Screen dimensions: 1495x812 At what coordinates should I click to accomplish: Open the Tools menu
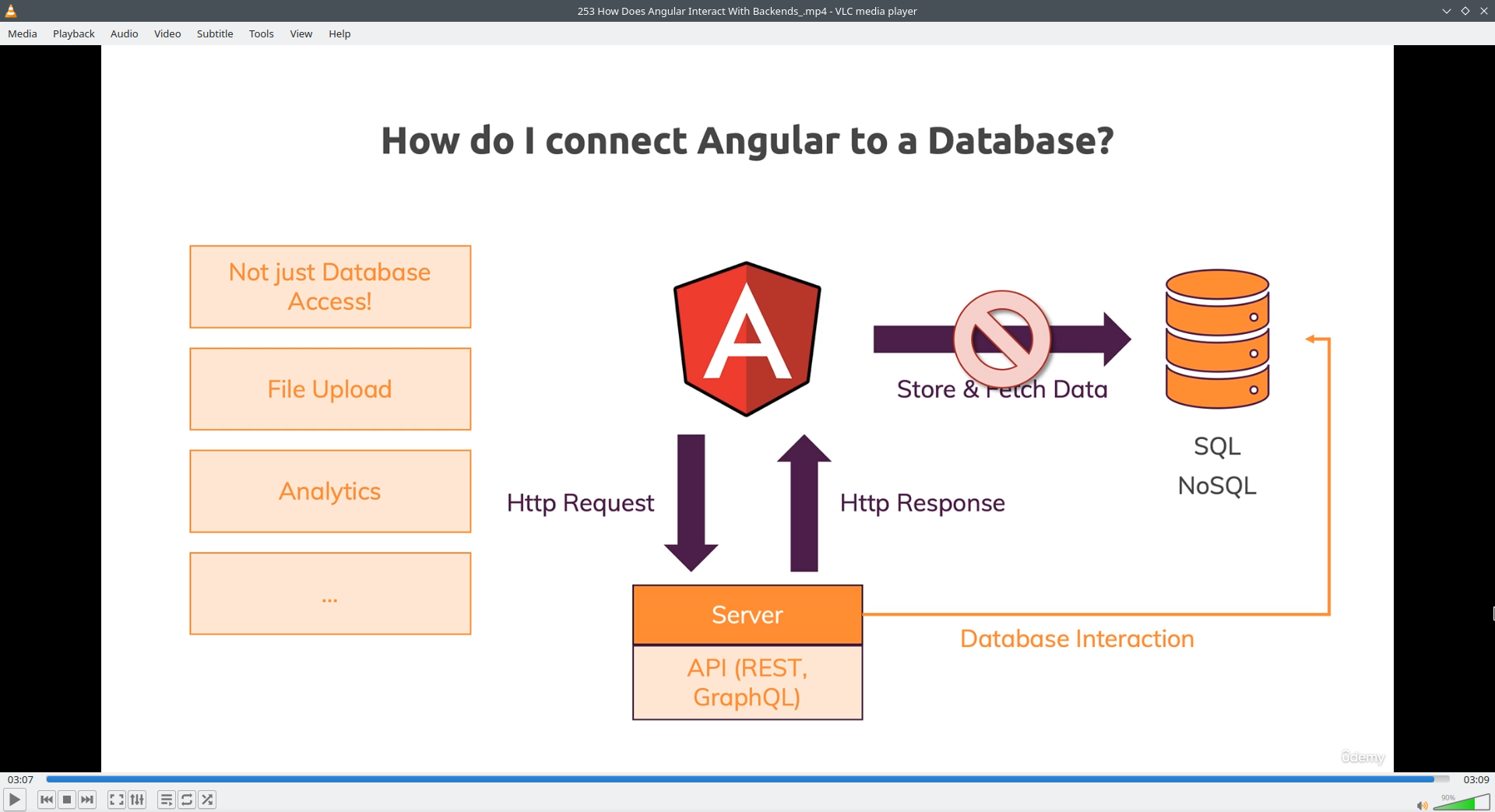(x=262, y=33)
